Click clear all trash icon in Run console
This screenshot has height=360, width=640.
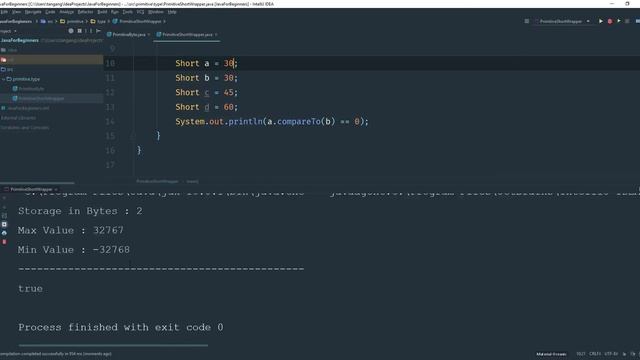(4, 242)
